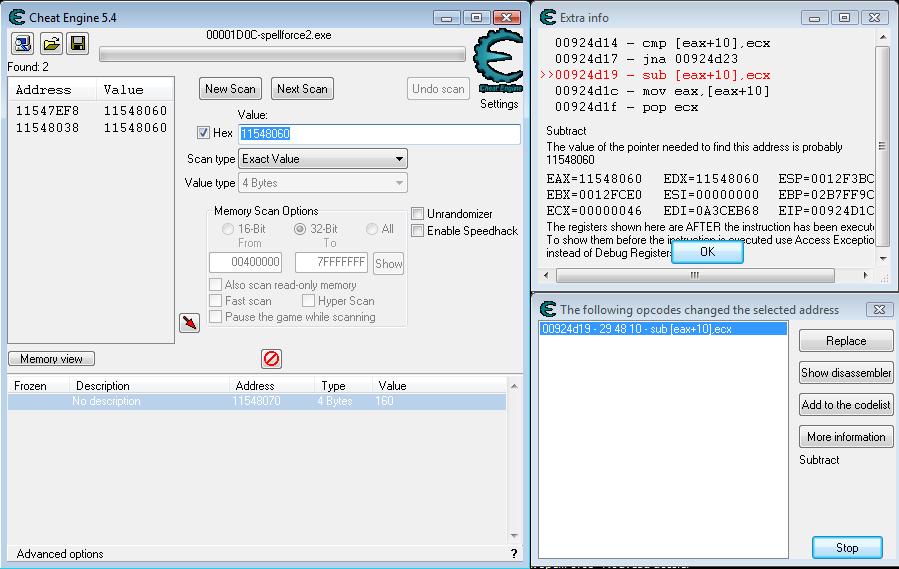Click the floppy disk save icon
This screenshot has width=899, height=569.
(x=78, y=43)
